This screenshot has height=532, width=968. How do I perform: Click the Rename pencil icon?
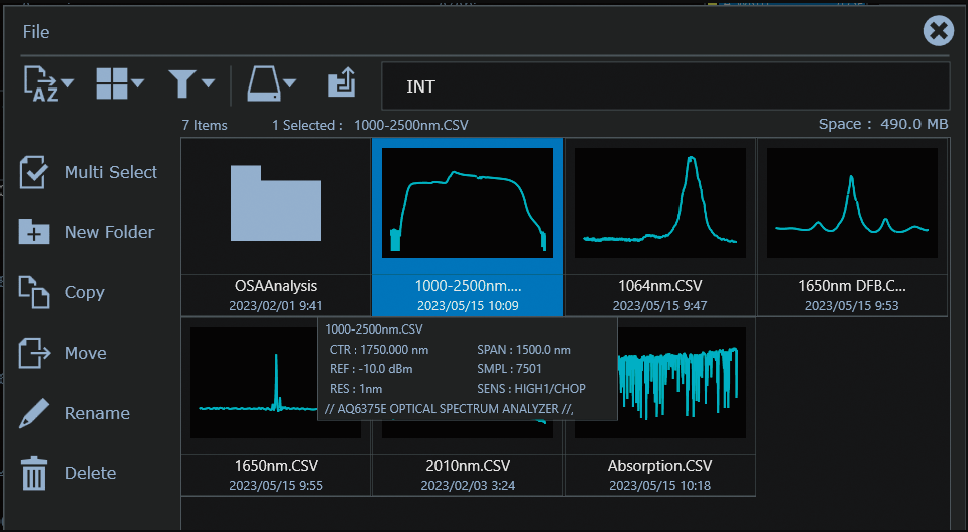(x=34, y=413)
